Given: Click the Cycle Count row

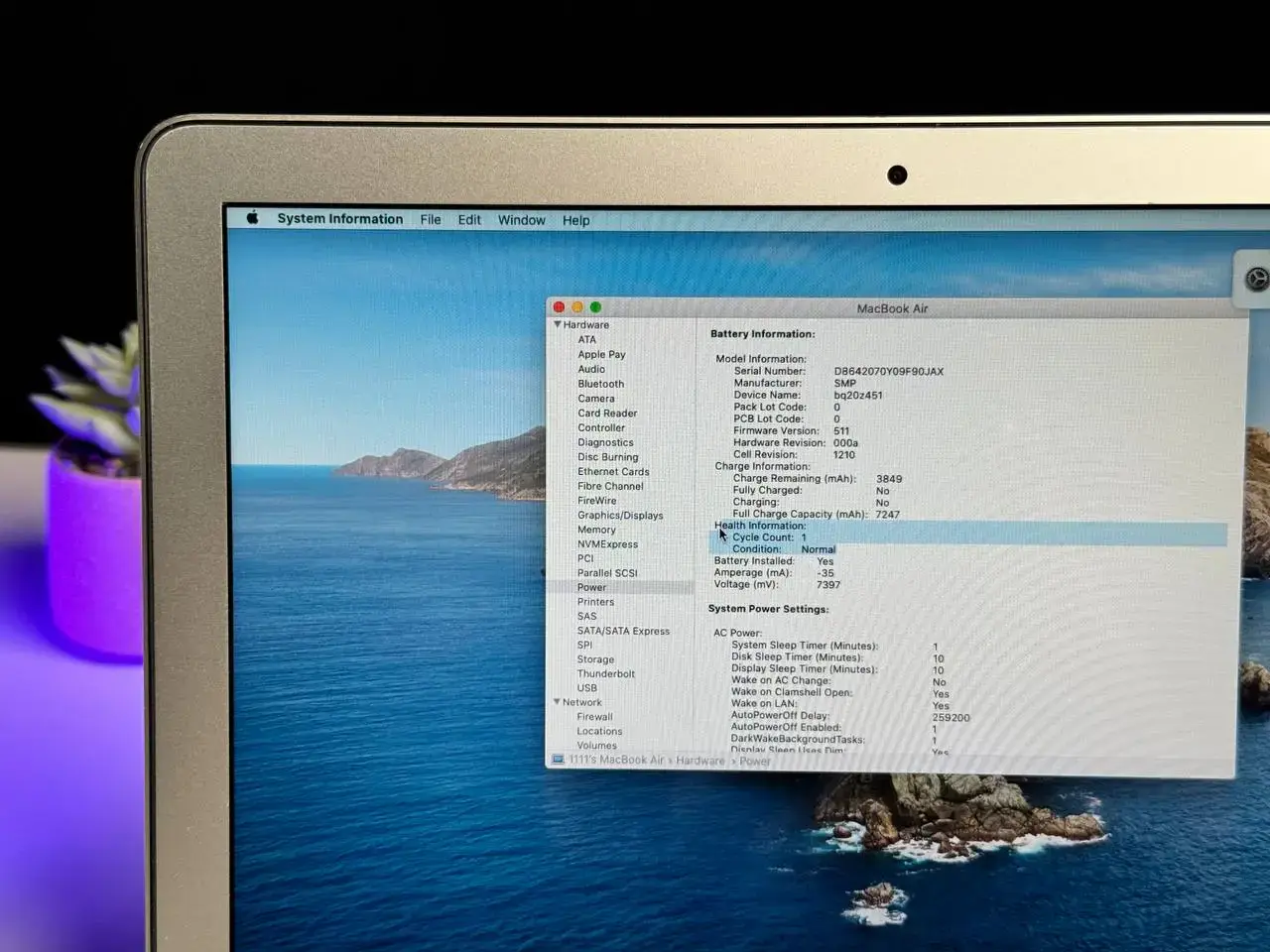Looking at the screenshot, I should tap(967, 537).
